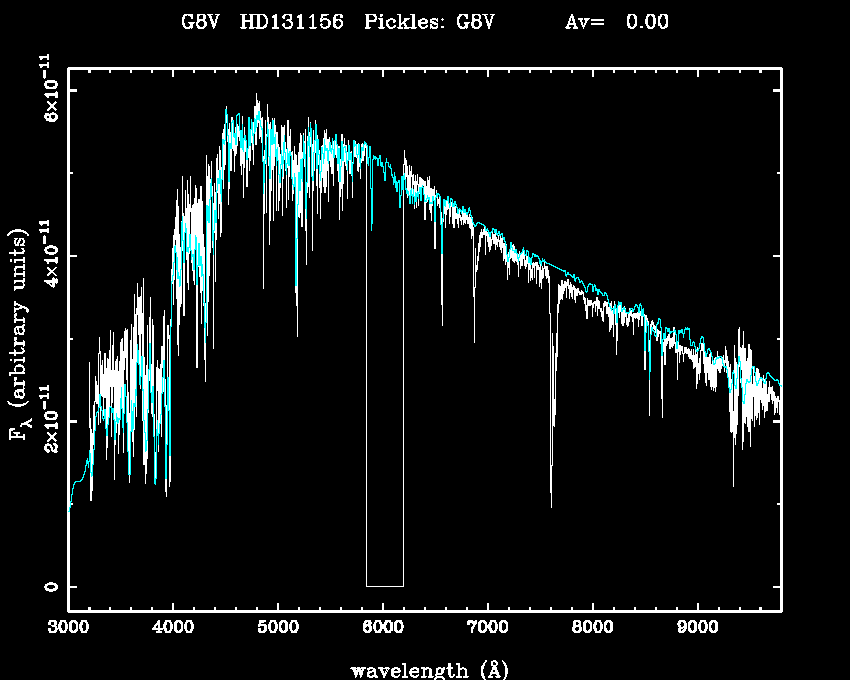Viewport: 850px width, 680px height.
Task: Click the 6000 wavelength tick label
Action: [x=383, y=628]
